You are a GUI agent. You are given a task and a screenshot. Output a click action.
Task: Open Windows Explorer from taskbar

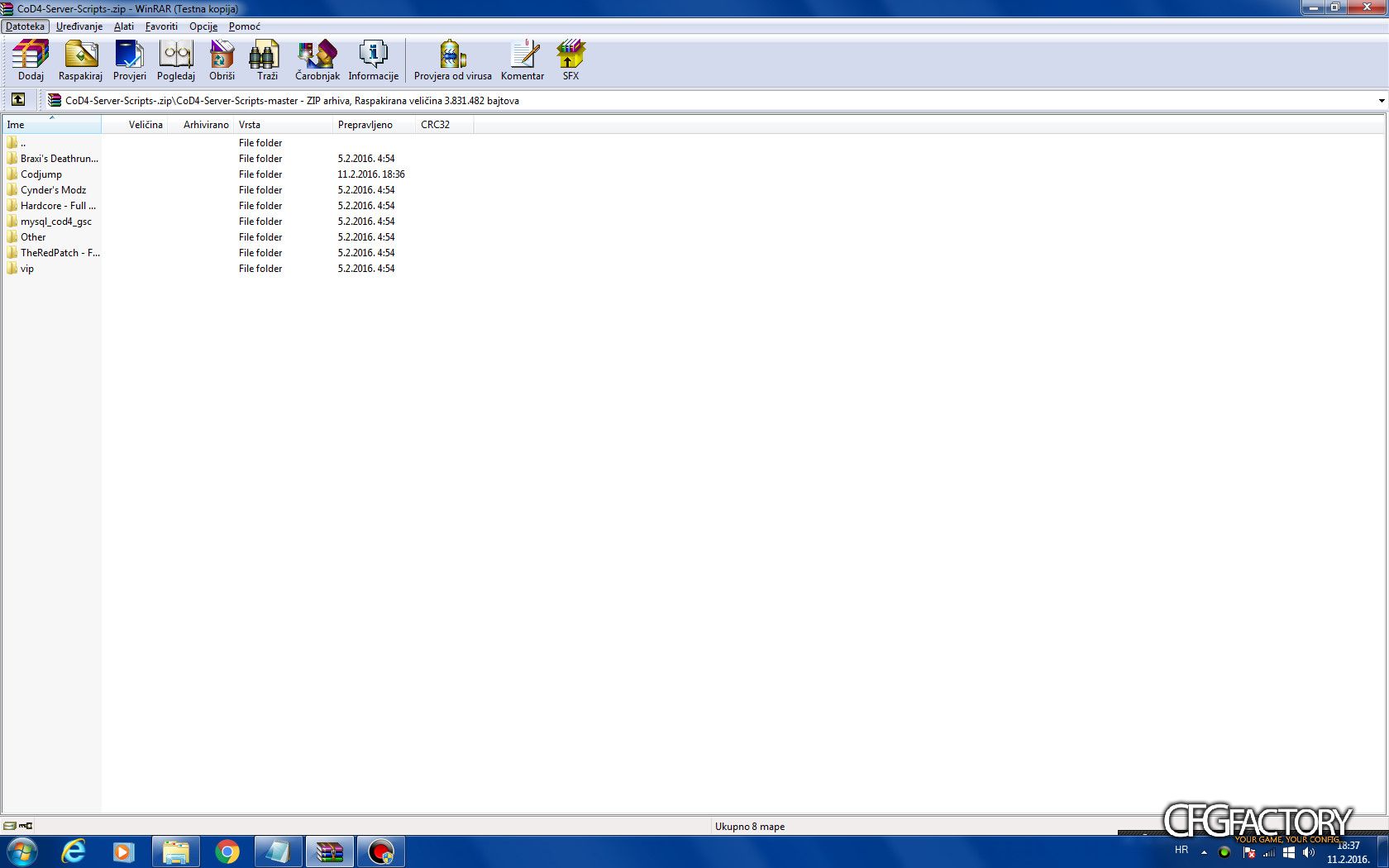(175, 851)
